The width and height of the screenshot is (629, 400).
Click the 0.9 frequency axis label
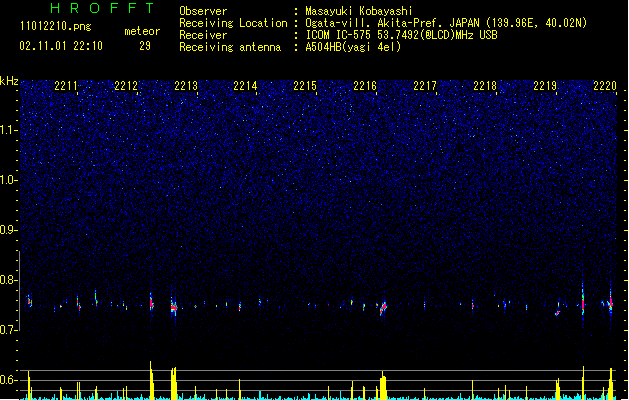8,230
